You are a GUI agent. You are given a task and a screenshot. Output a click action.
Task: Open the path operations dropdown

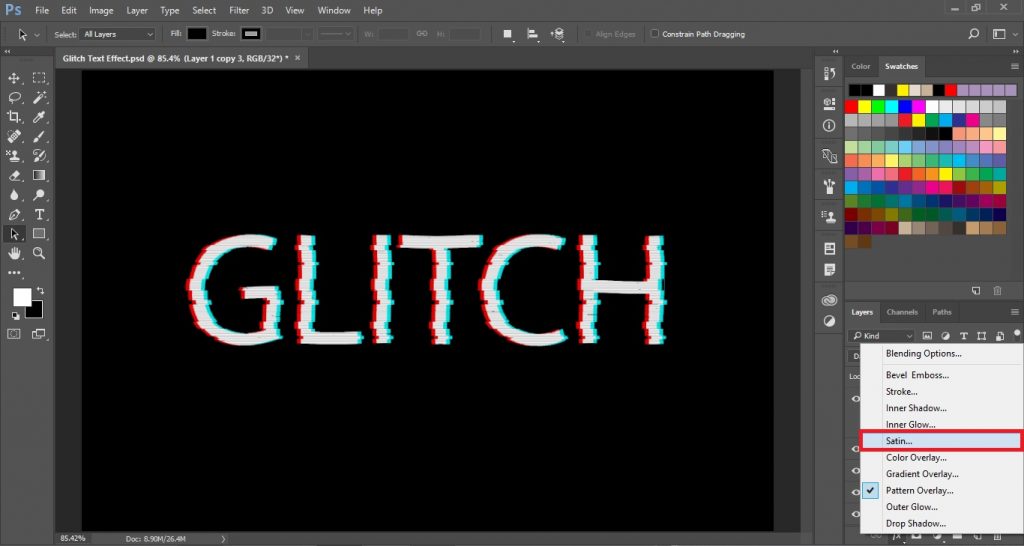click(507, 34)
